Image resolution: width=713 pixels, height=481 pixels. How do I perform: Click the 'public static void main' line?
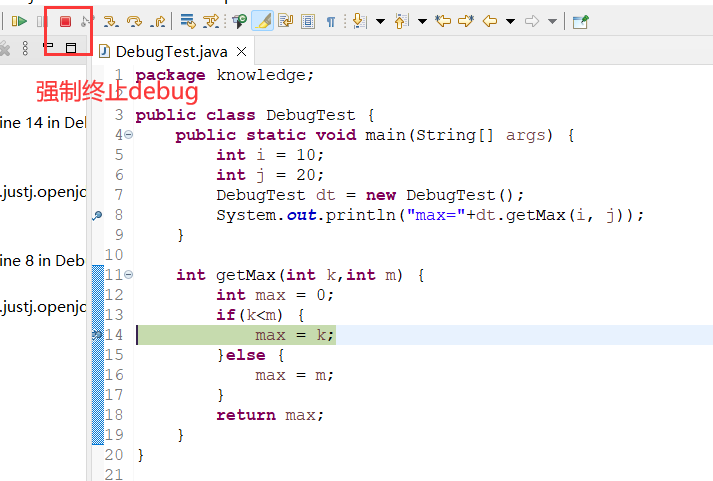375,135
